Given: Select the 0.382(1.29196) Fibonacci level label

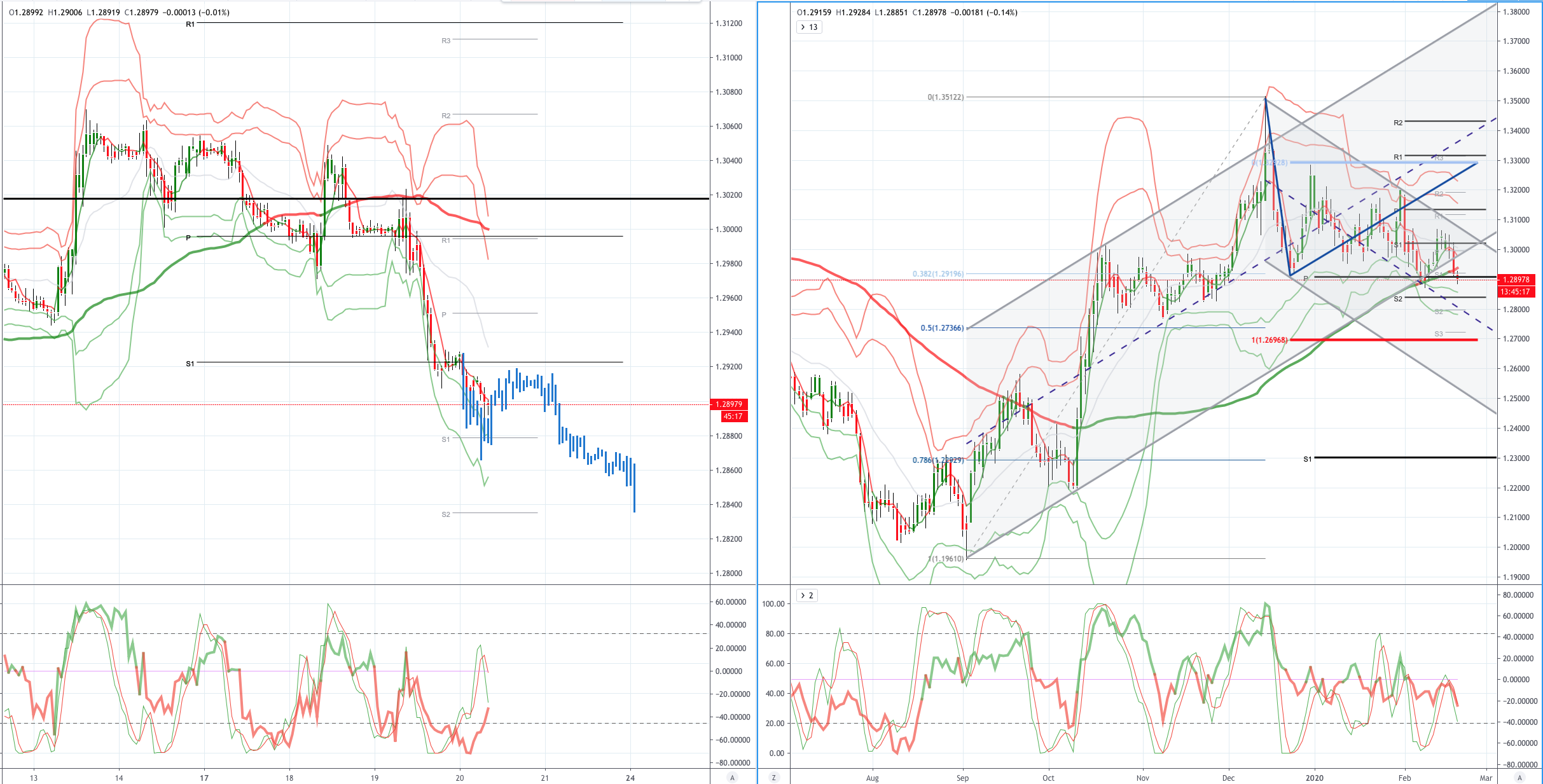Looking at the screenshot, I should (938, 274).
